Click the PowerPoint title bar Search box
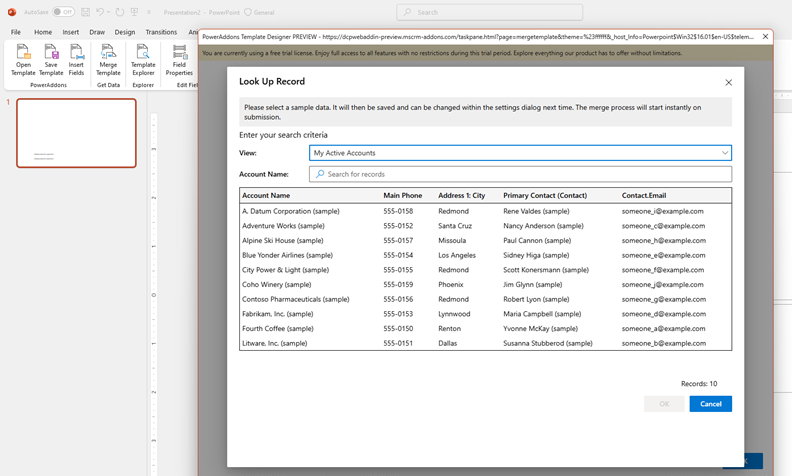 tap(489, 12)
